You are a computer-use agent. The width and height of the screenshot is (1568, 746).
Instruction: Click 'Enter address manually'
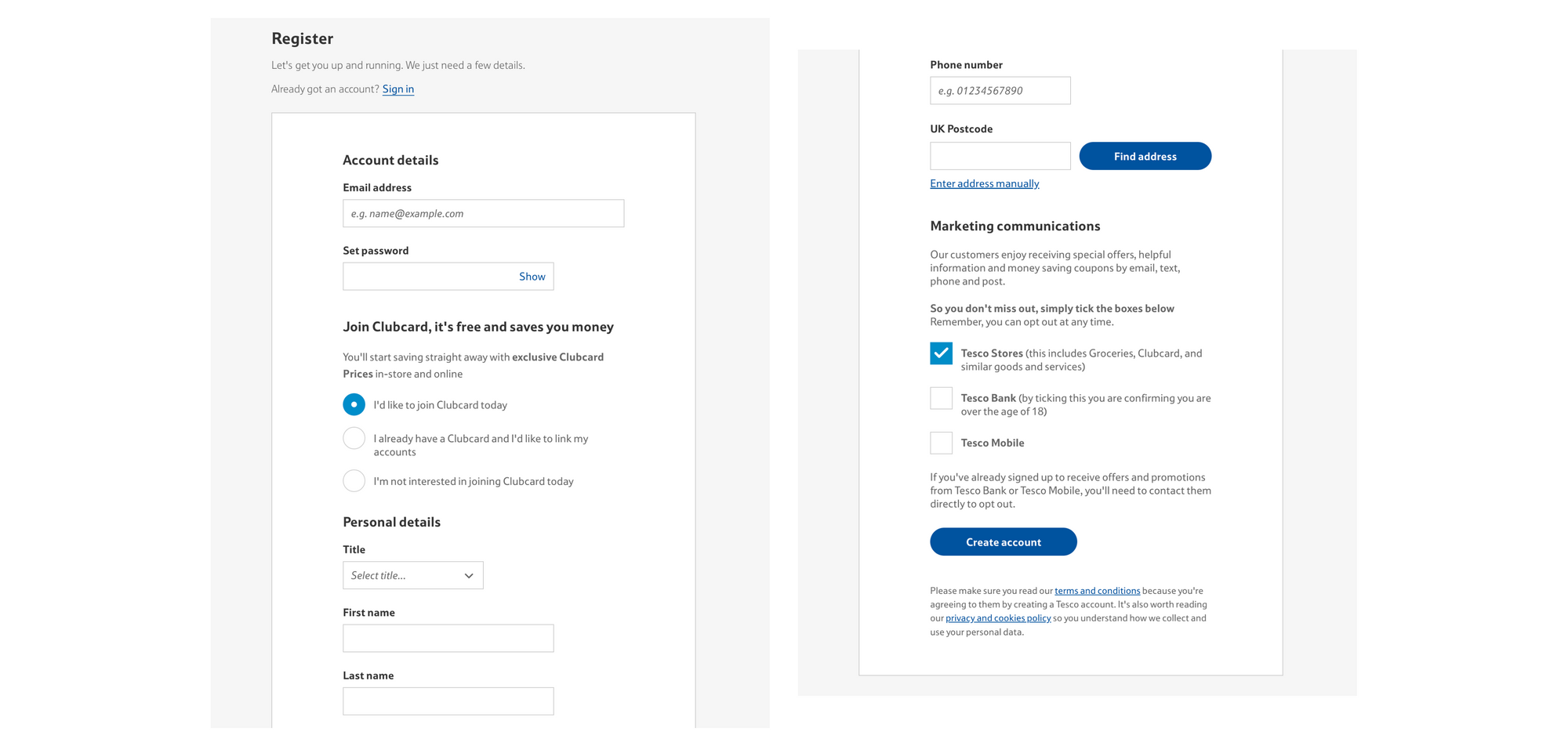(x=984, y=183)
